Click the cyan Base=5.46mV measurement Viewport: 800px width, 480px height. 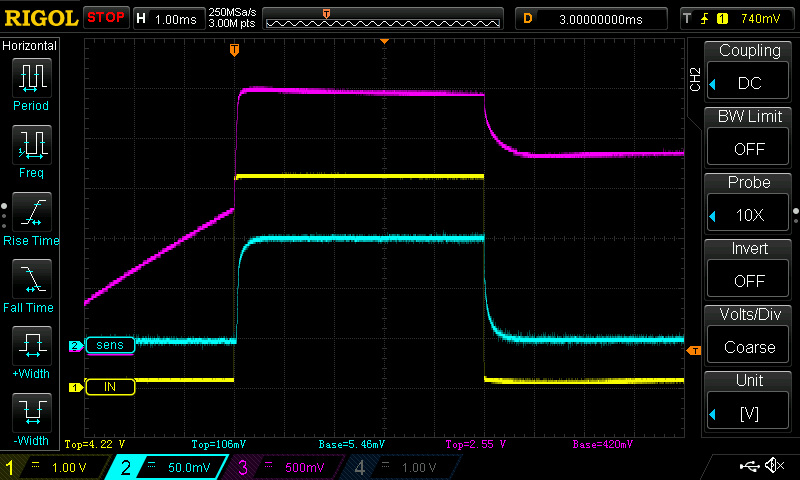point(352,444)
